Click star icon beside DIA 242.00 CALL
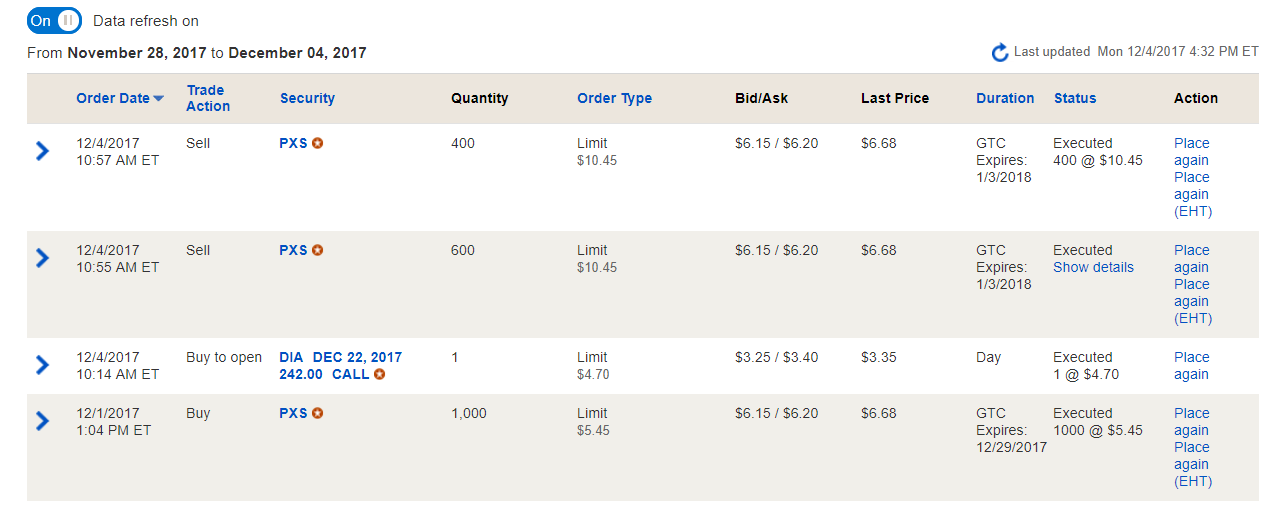 379,374
